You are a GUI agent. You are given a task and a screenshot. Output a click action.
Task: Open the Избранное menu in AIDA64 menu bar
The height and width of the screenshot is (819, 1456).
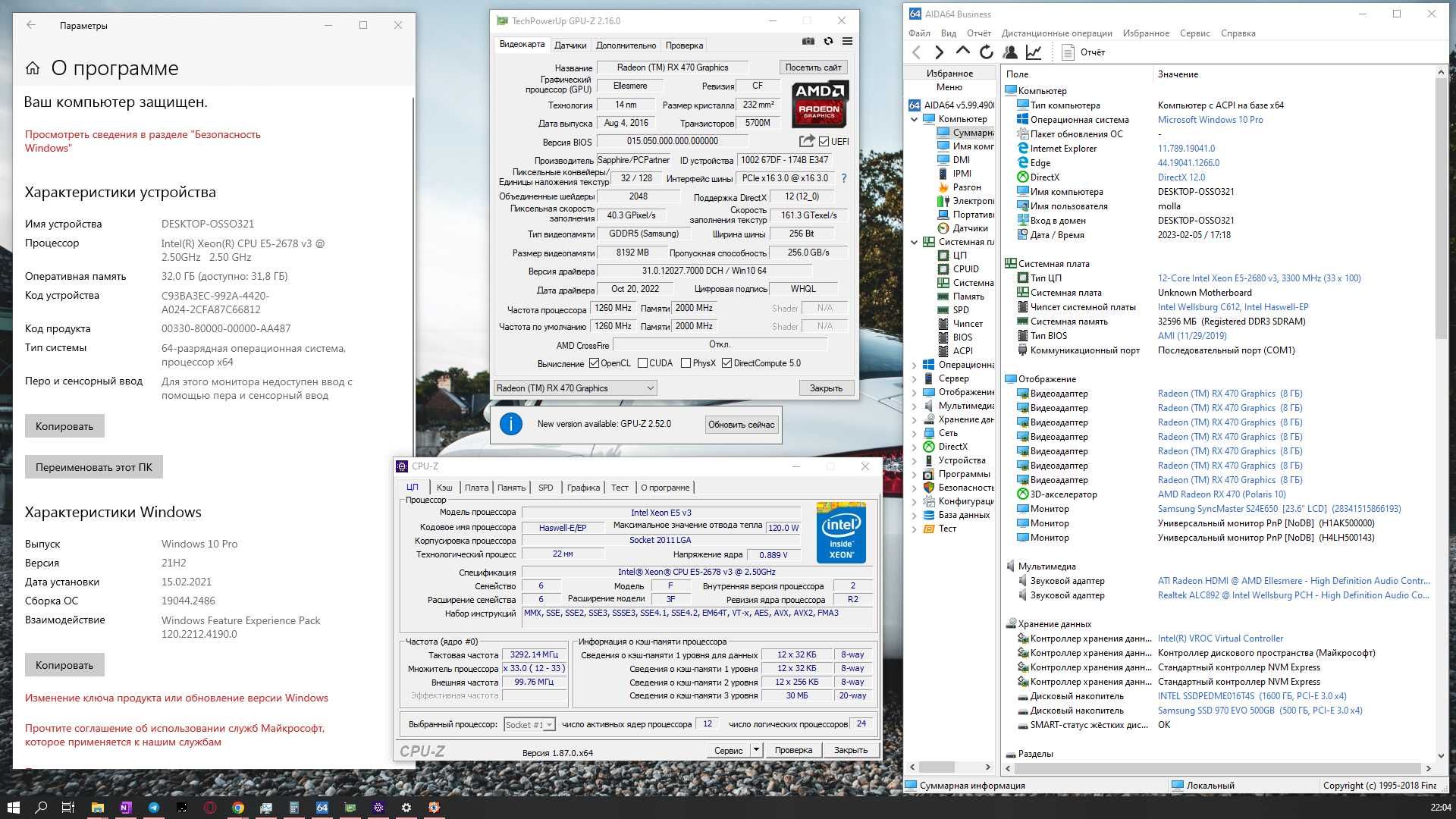(1146, 33)
